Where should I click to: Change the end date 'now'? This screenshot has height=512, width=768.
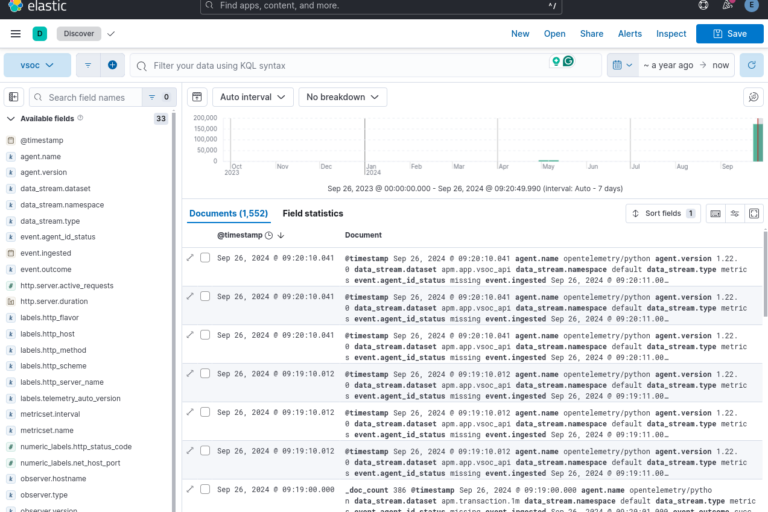720,65
